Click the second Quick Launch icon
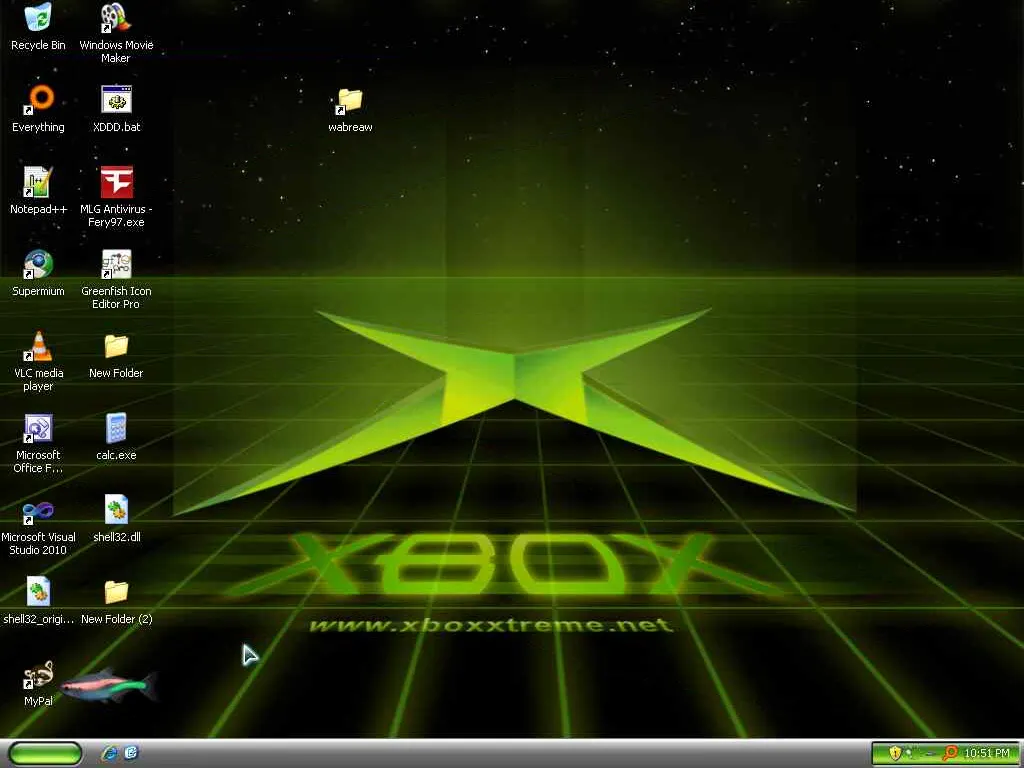 131,753
